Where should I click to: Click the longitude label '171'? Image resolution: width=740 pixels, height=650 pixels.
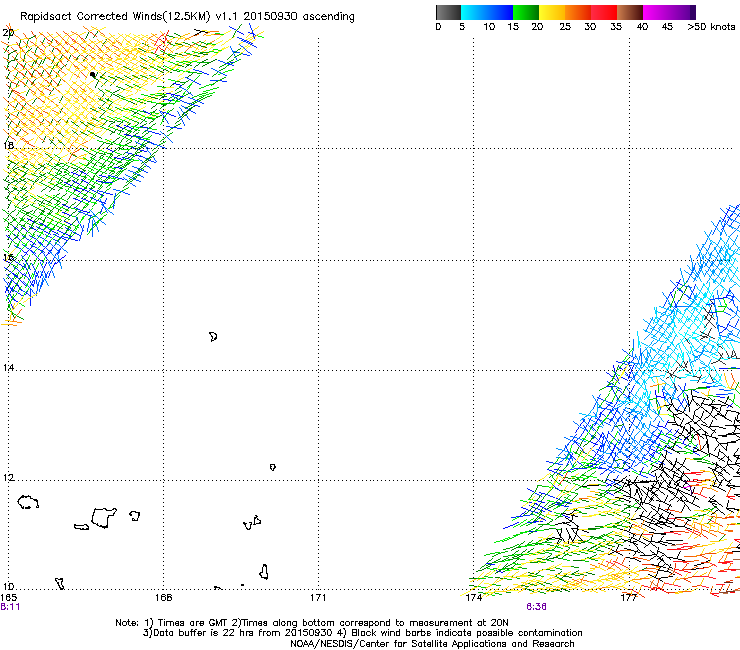point(318,598)
